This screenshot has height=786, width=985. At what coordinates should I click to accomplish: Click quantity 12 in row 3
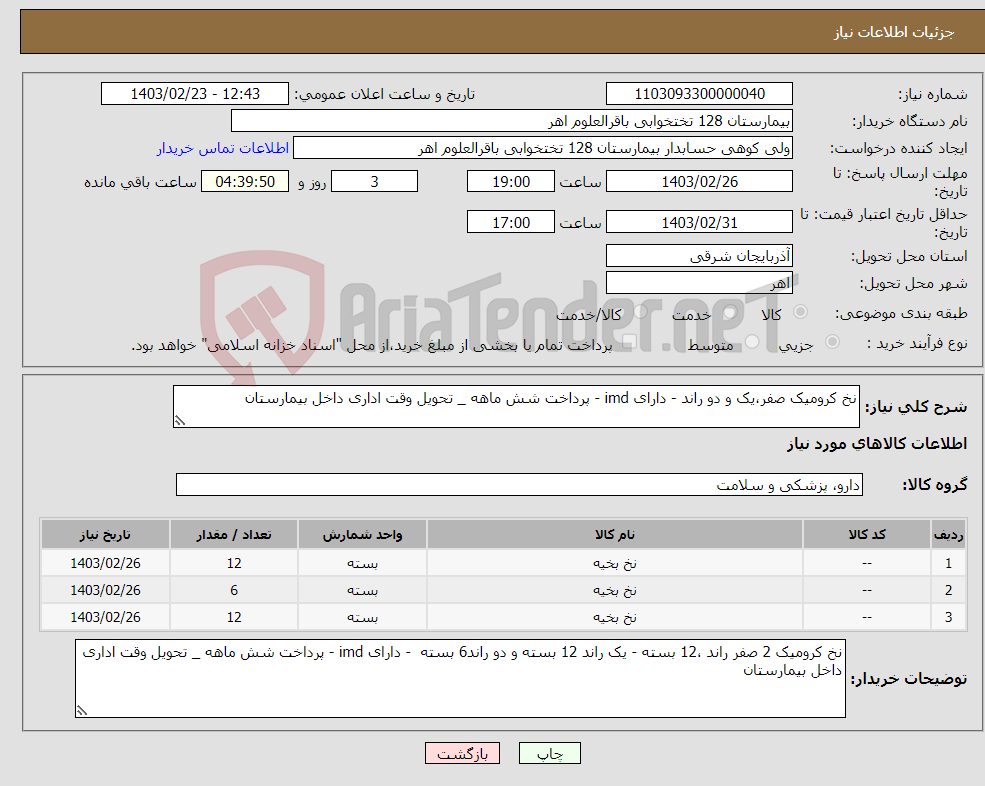234,618
